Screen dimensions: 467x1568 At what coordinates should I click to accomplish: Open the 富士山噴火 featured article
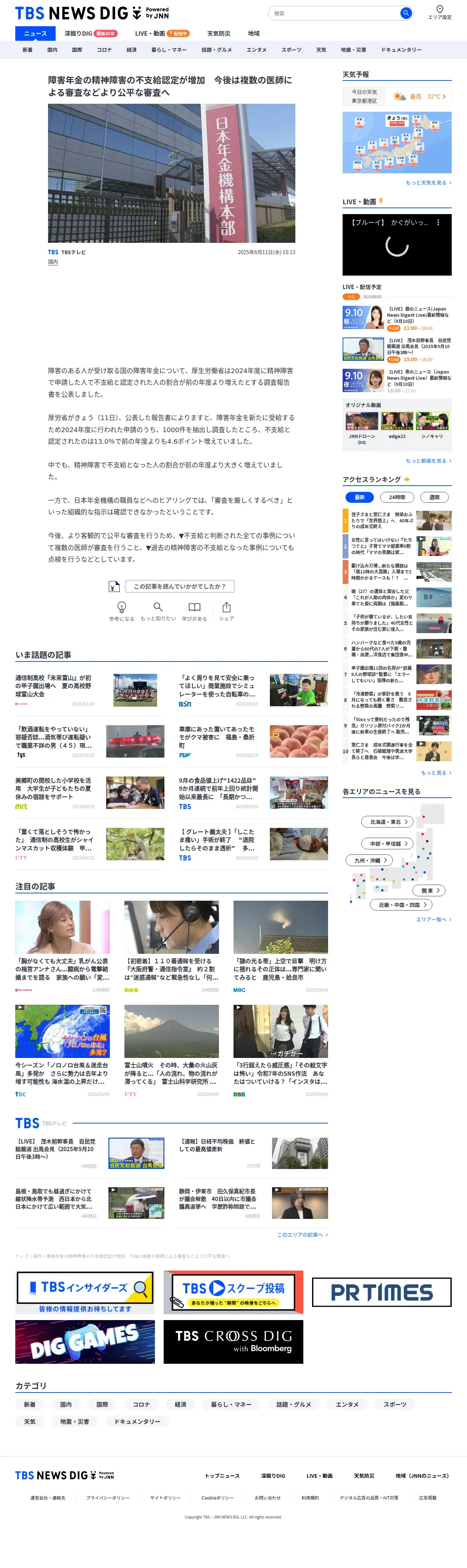171,1051
